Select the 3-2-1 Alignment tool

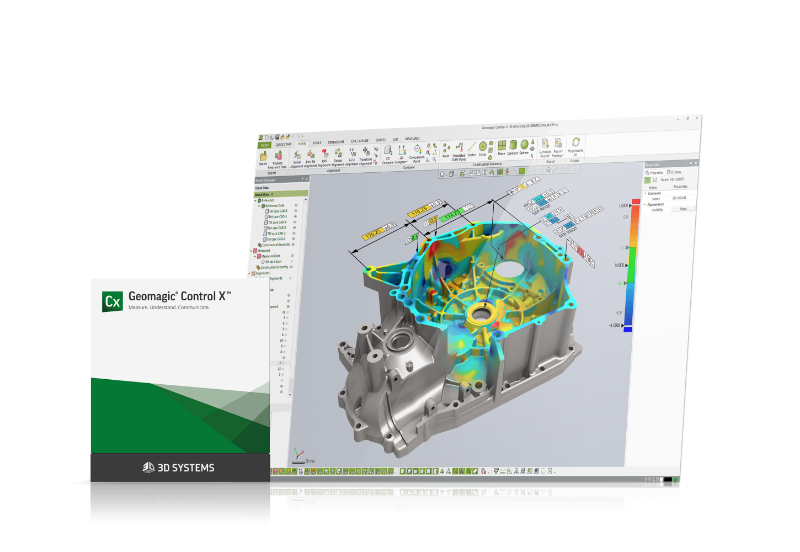coord(352,156)
